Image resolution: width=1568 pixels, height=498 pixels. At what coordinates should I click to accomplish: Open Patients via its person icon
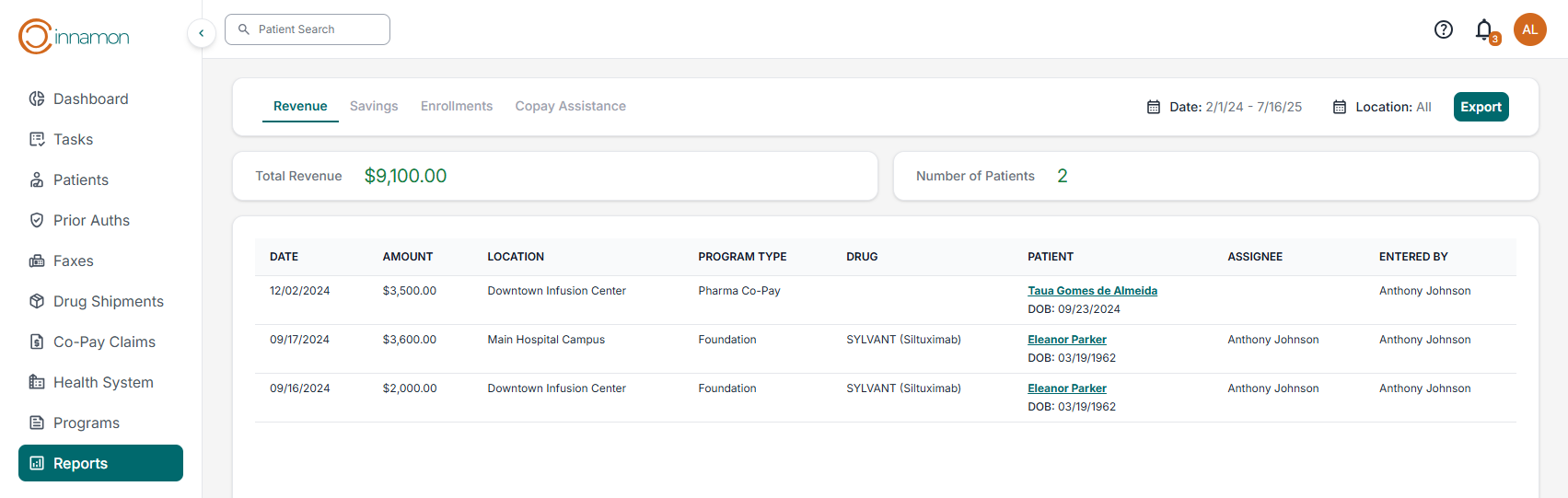37,180
